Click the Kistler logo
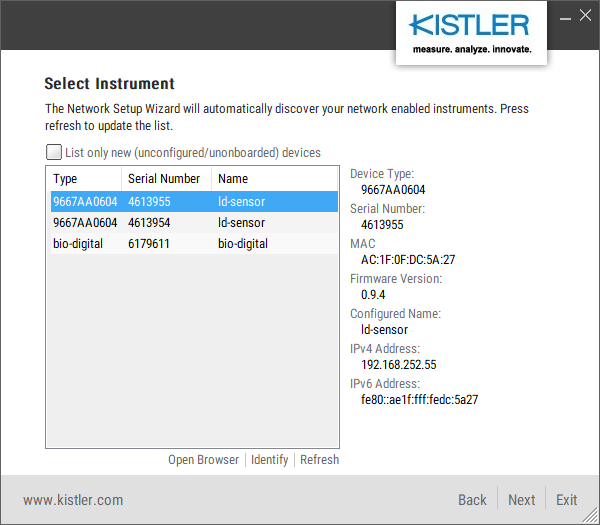The image size is (600, 525). coord(471,30)
